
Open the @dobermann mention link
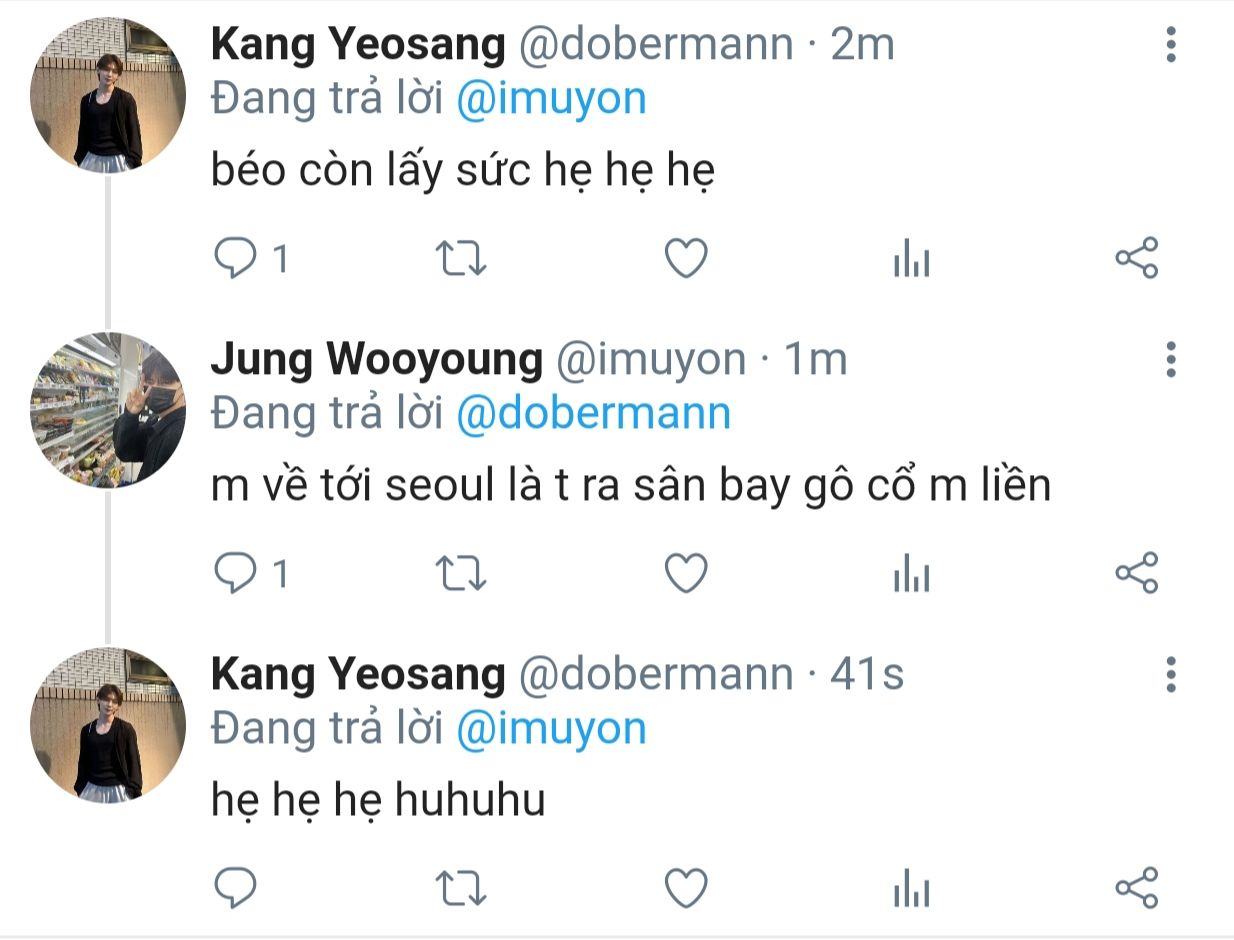(593, 414)
